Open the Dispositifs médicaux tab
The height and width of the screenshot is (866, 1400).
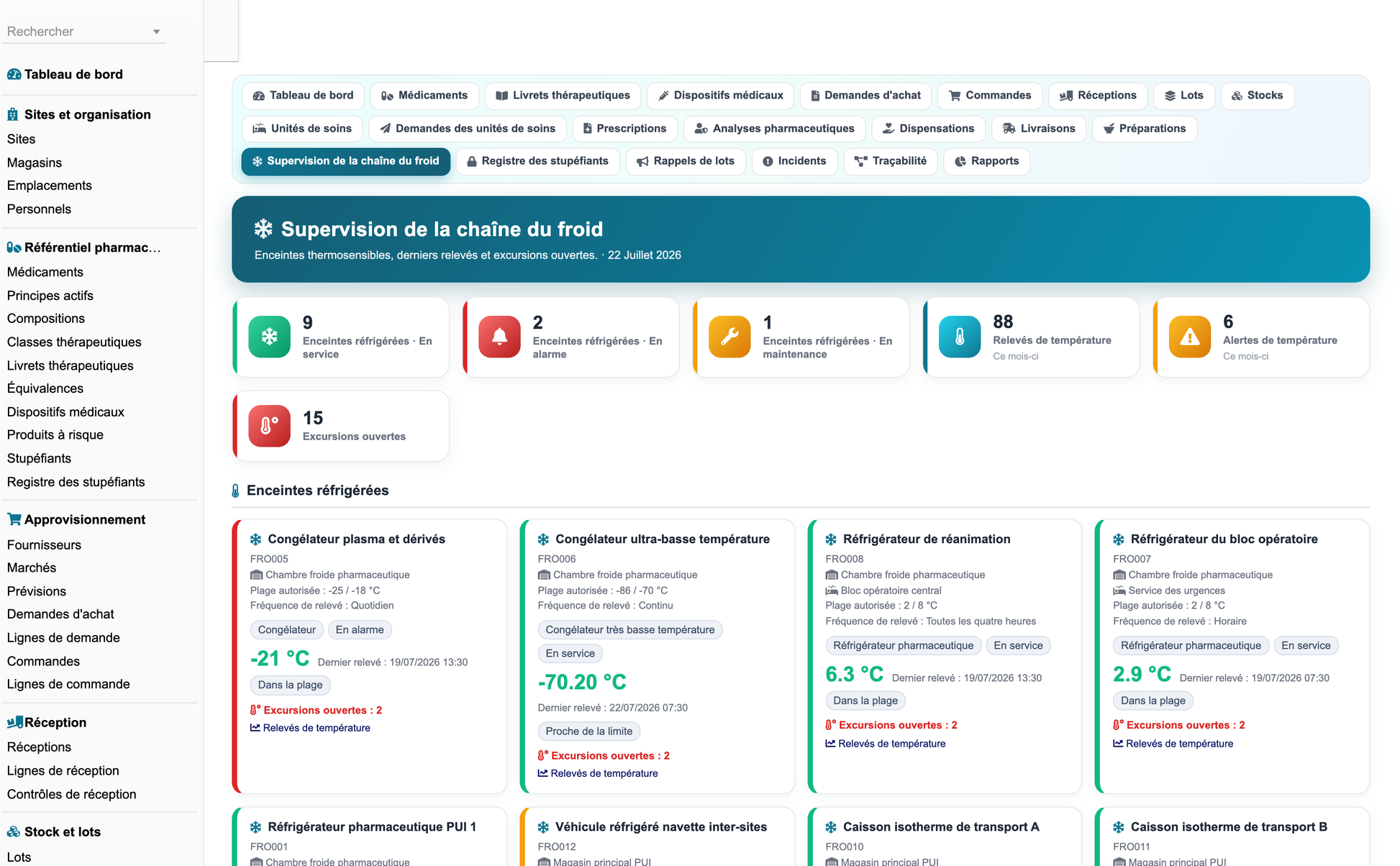721,96
